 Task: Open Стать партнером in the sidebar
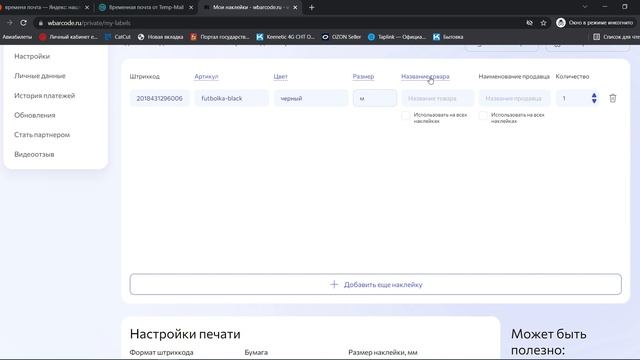coord(42,135)
